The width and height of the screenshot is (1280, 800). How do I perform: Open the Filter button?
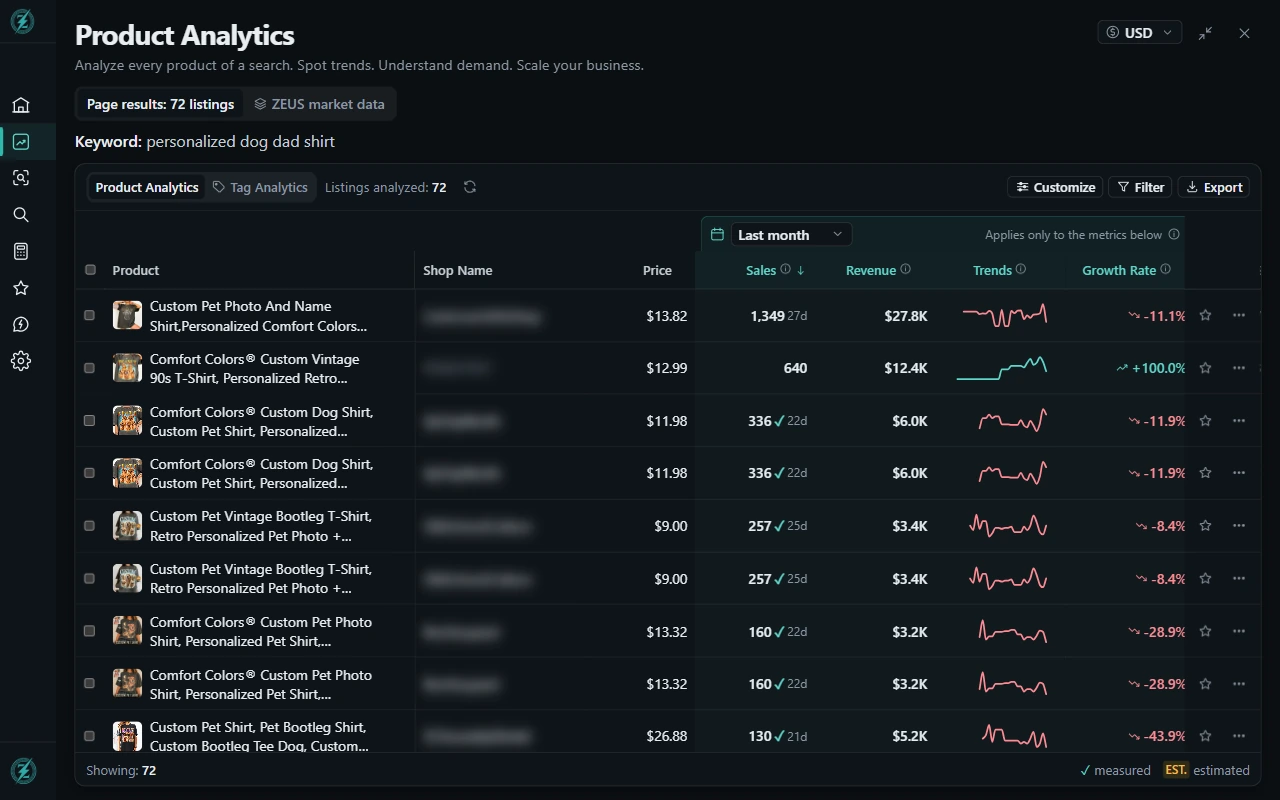[x=1140, y=187]
